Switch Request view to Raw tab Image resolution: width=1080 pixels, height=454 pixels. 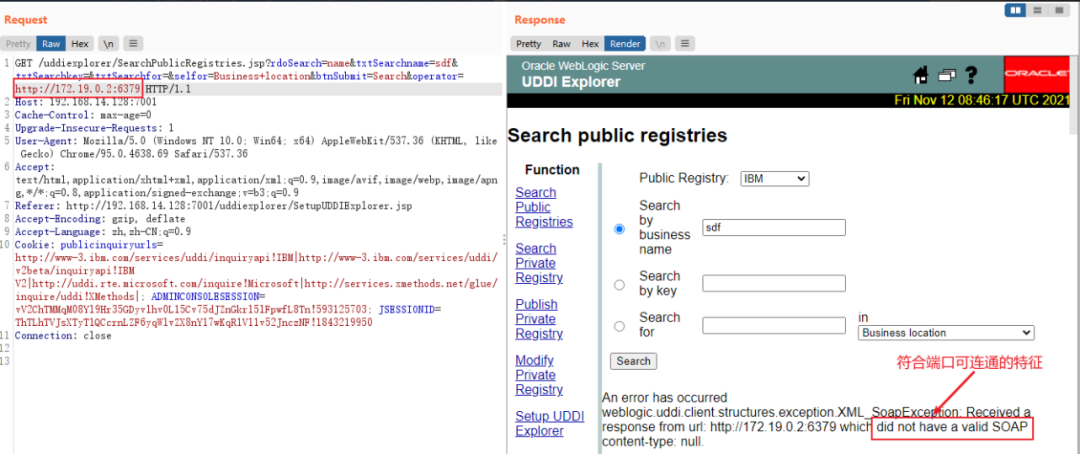click(x=51, y=43)
